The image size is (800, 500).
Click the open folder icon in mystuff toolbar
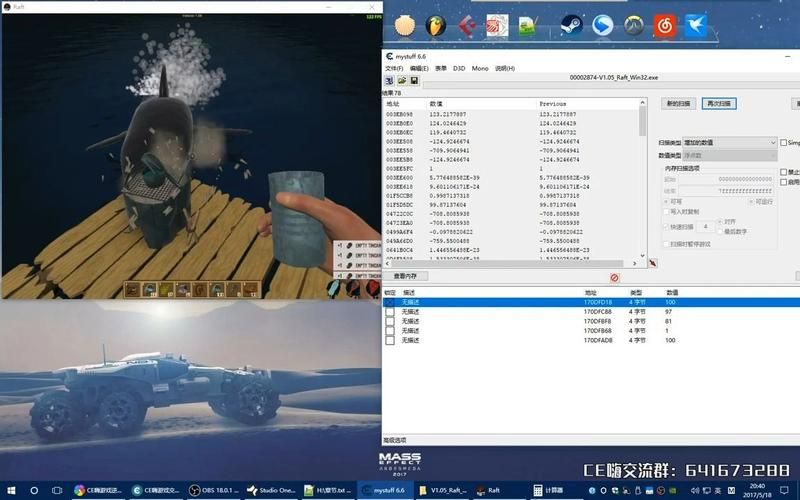pos(402,81)
